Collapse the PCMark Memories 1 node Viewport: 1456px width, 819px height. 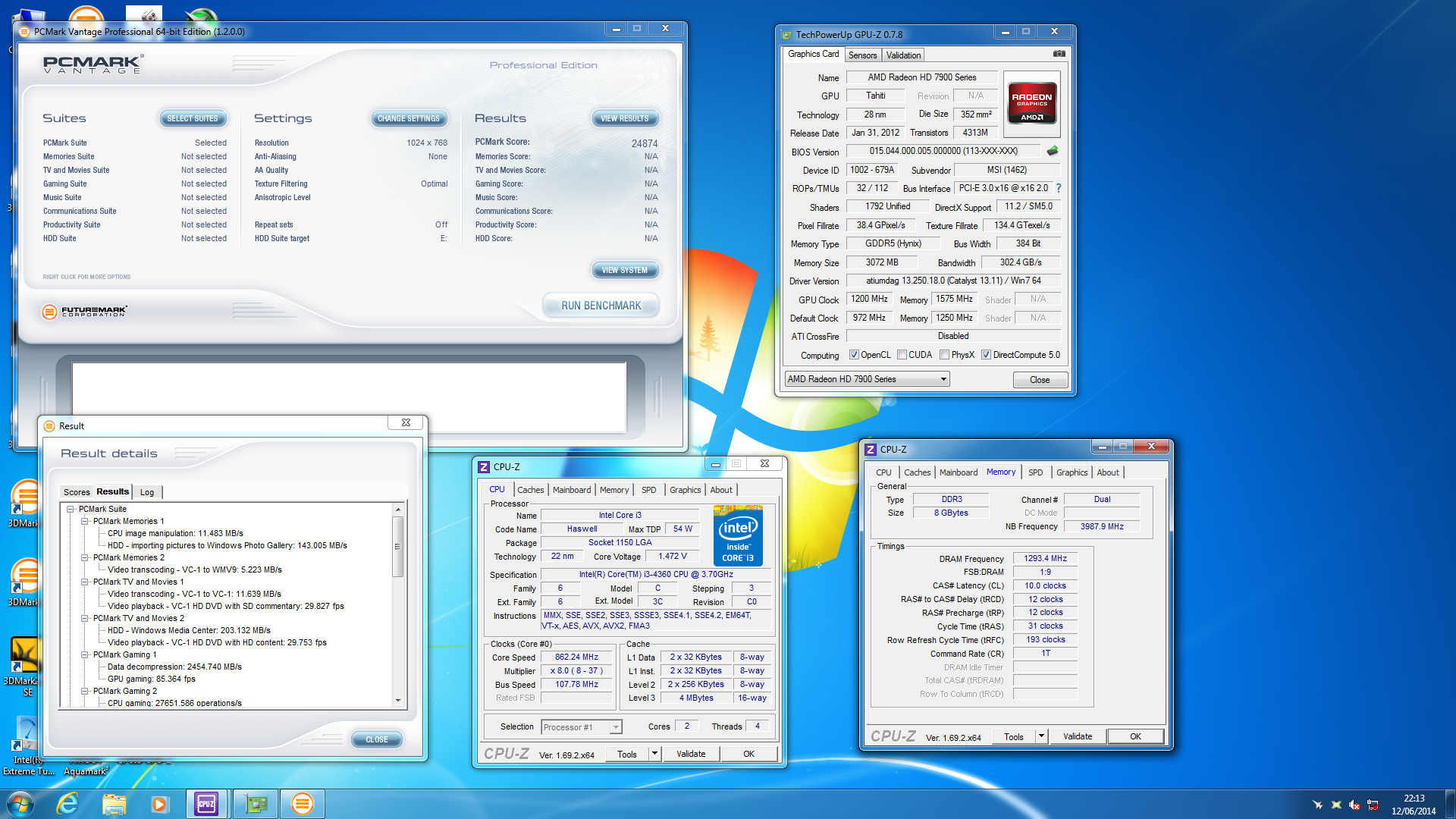(85, 521)
